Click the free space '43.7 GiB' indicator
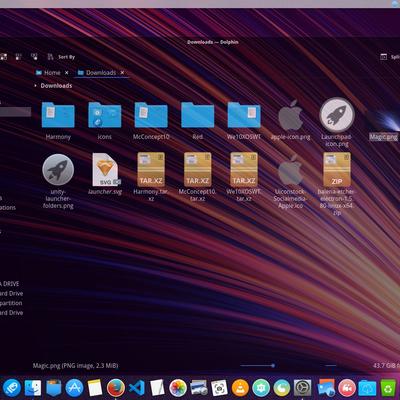 tap(386, 366)
